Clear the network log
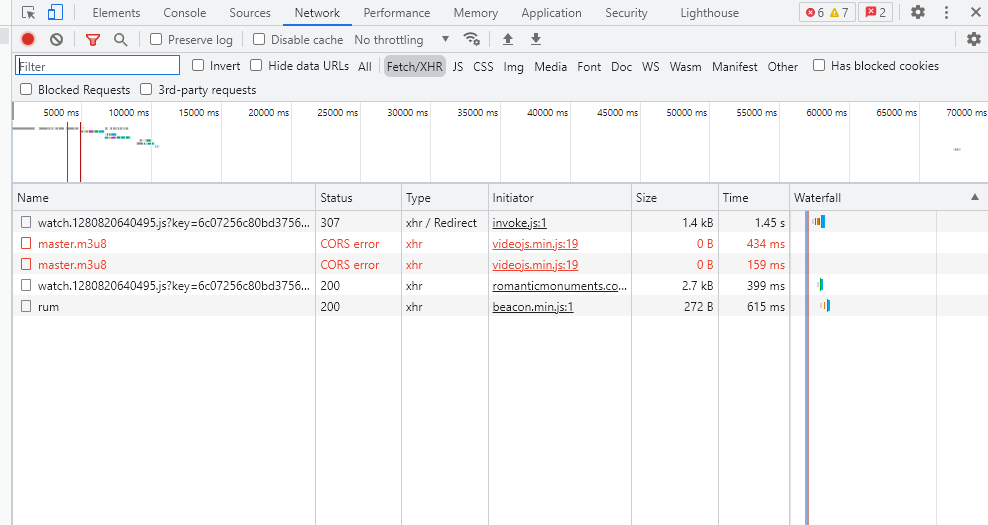The image size is (988, 525). (56, 39)
